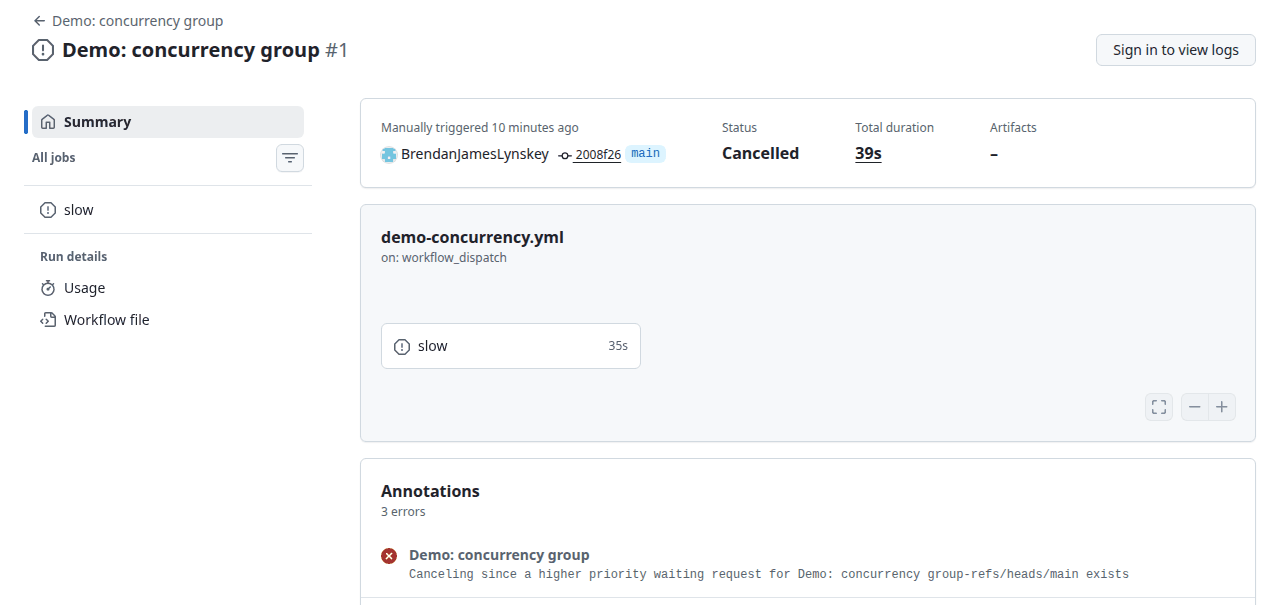This screenshot has width=1280, height=605.
Task: Click the cancelled status icon next to sidebar slow job
Action: tap(48, 210)
